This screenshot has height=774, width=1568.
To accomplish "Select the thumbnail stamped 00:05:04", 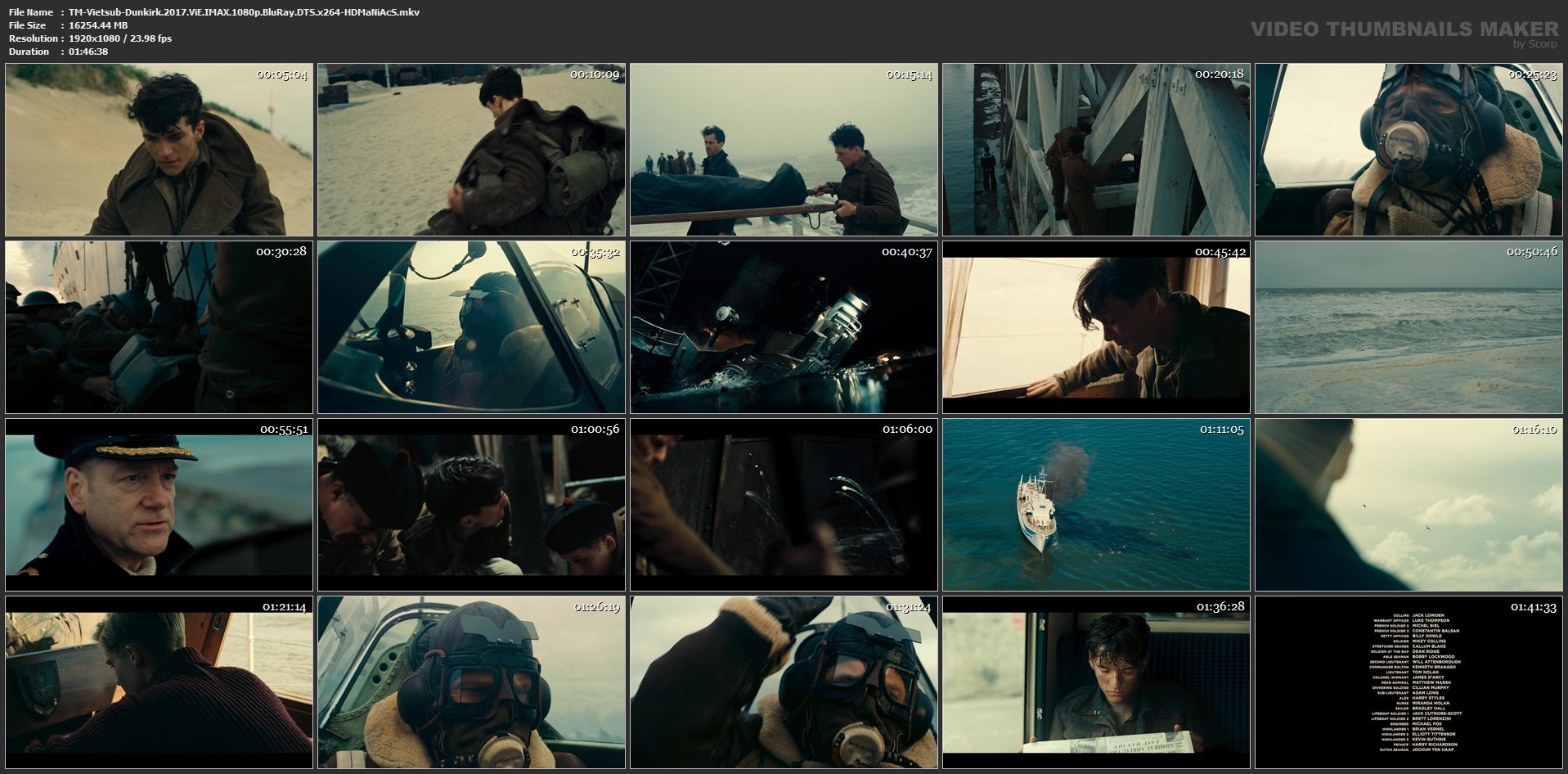I will point(159,150).
